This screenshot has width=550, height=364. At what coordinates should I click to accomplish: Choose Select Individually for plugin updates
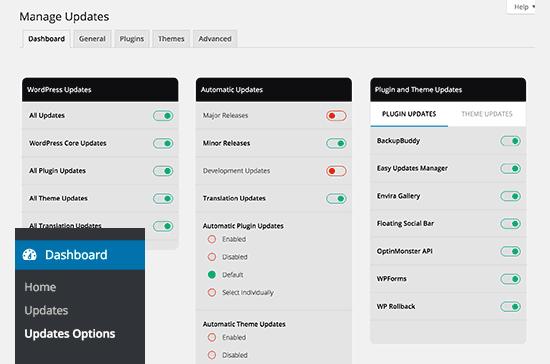(212, 292)
